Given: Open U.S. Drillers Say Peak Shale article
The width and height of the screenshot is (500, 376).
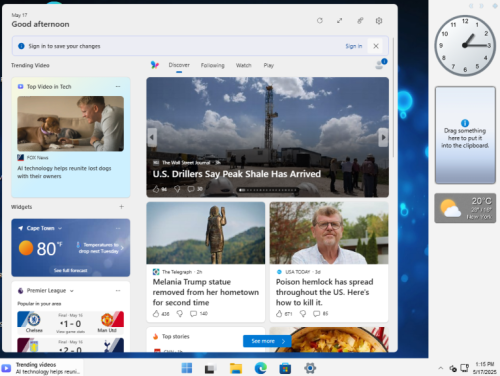Looking at the screenshot, I should [237, 174].
